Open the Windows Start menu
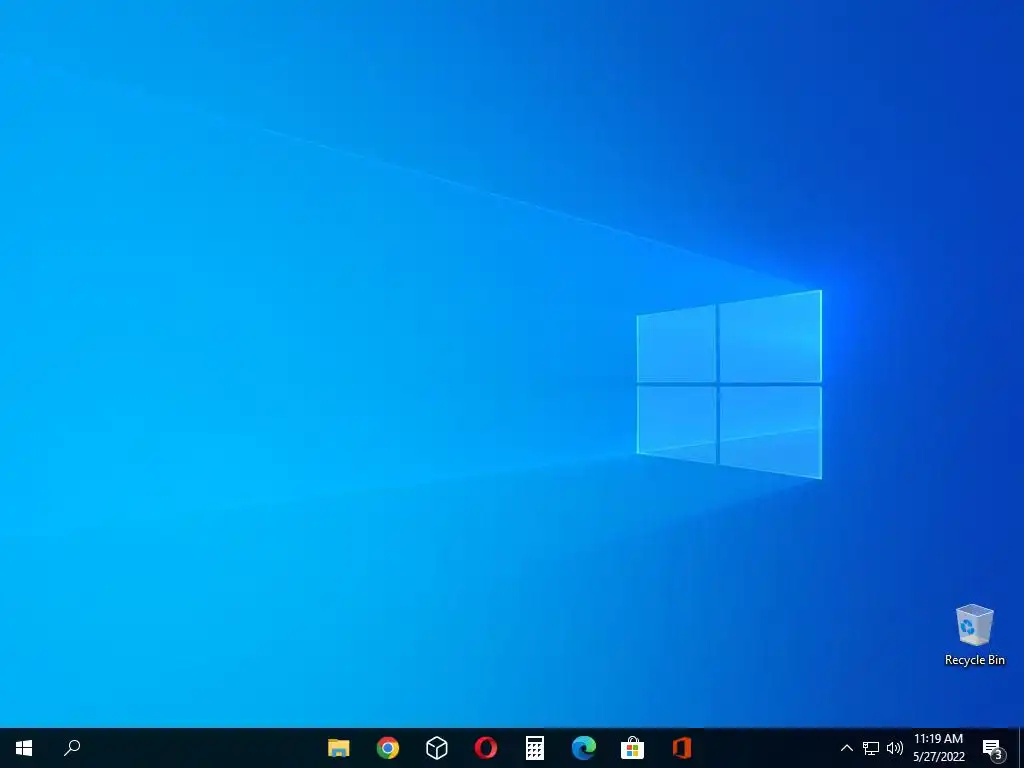 [x=24, y=748]
